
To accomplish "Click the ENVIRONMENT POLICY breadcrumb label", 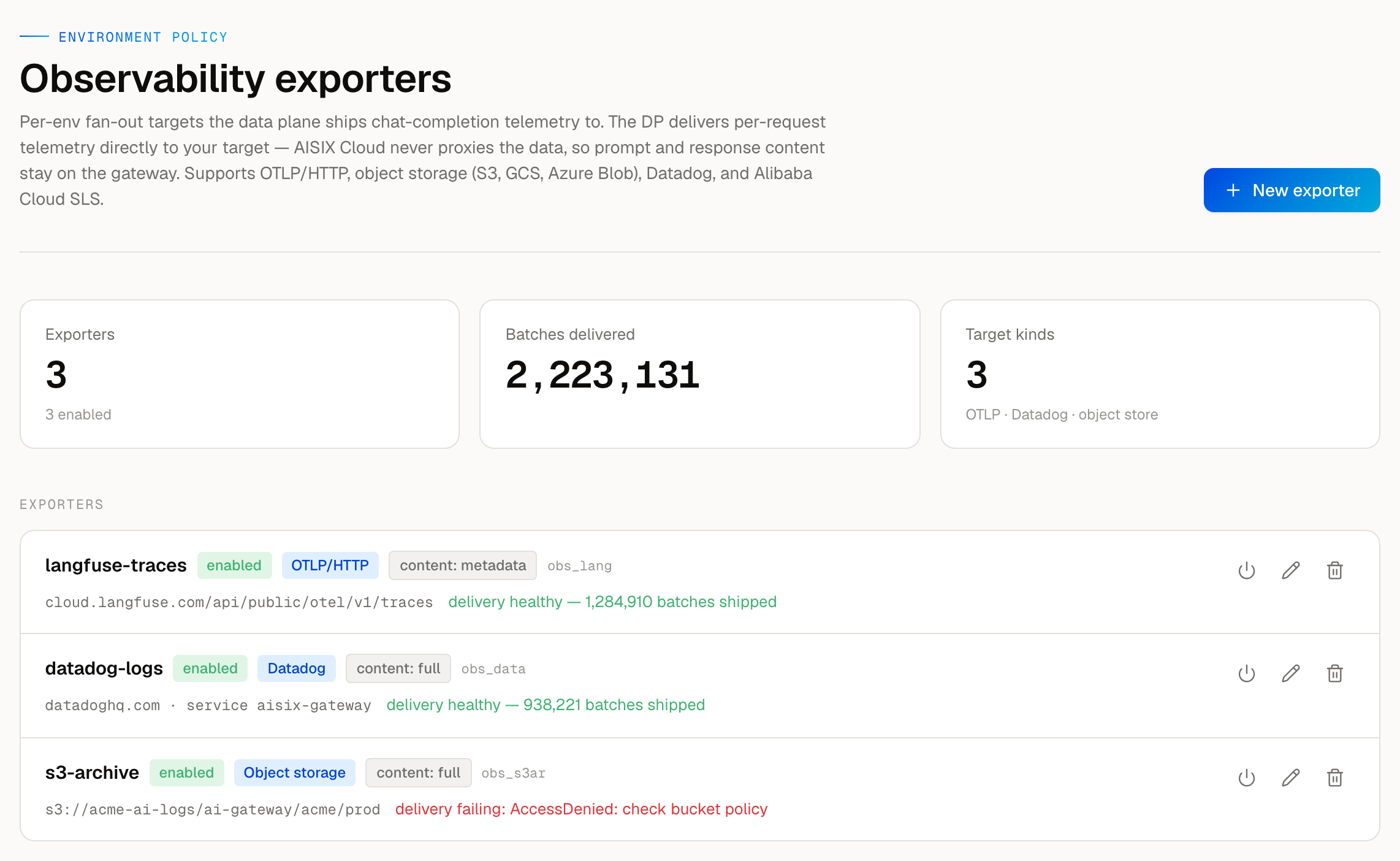I will tap(143, 37).
